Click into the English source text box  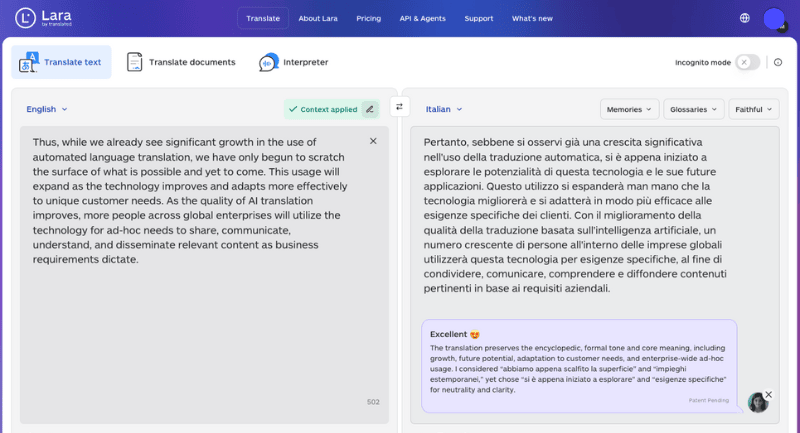click(x=204, y=274)
